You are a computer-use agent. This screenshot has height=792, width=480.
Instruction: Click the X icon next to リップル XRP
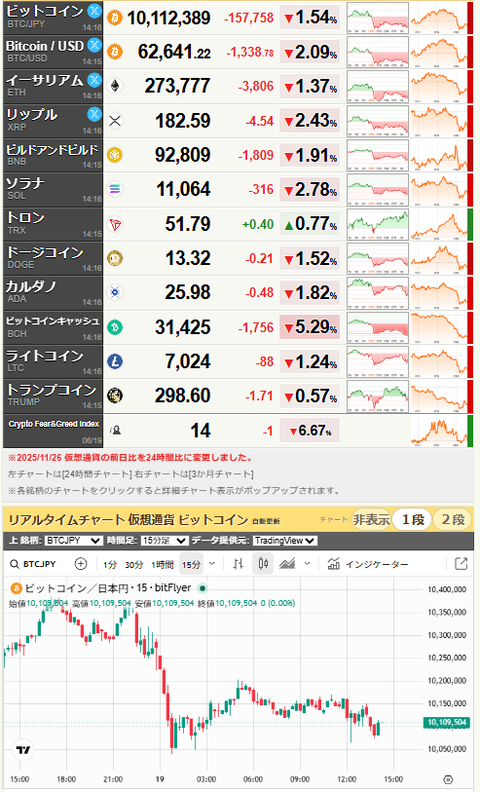[x=94, y=114]
